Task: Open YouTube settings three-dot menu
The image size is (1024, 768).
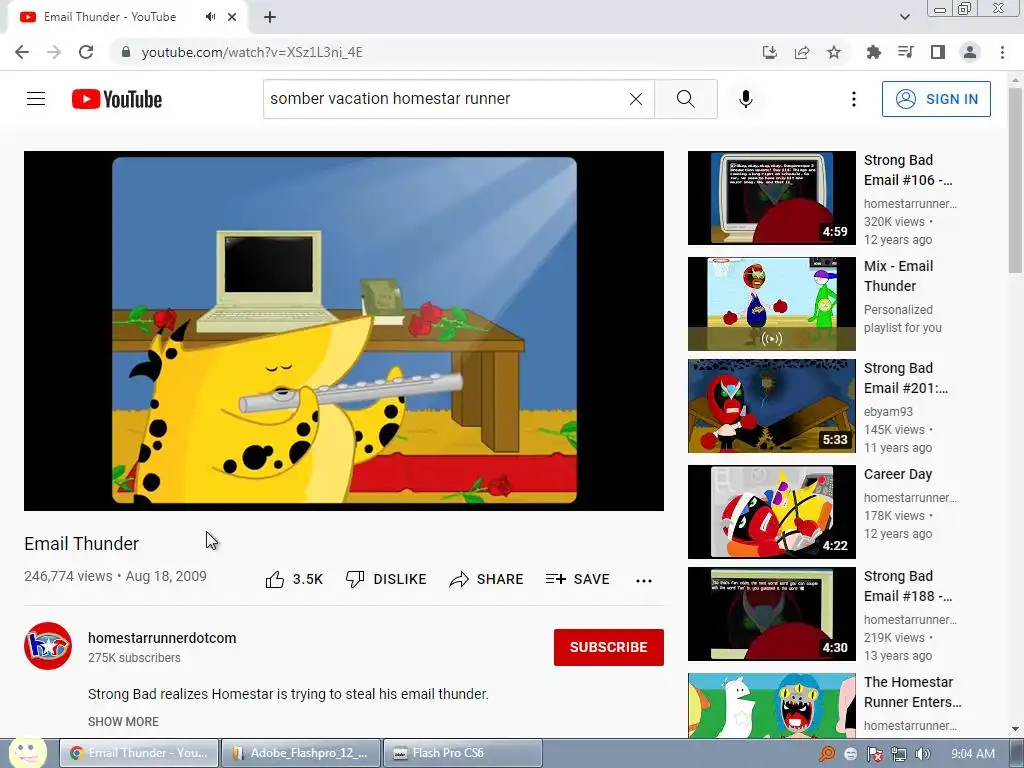Action: 854,99
